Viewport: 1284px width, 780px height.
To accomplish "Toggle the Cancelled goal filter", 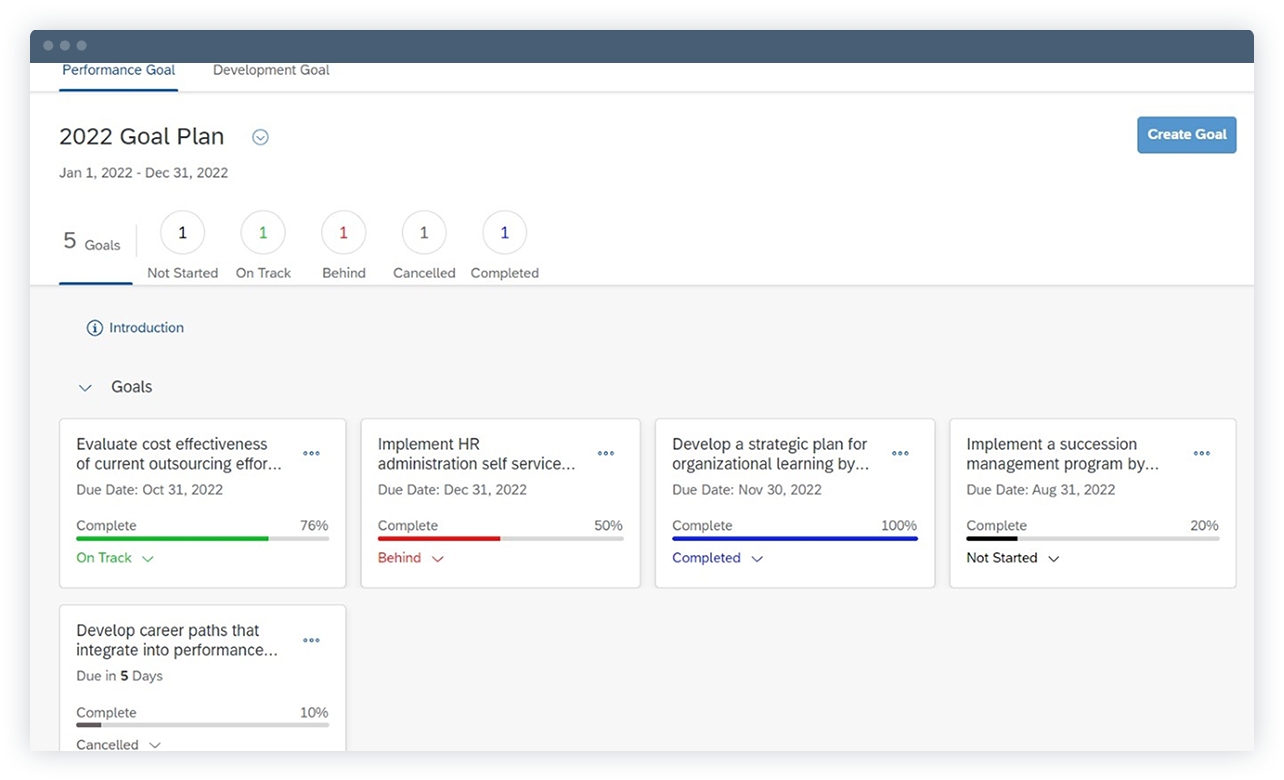I will click(423, 232).
